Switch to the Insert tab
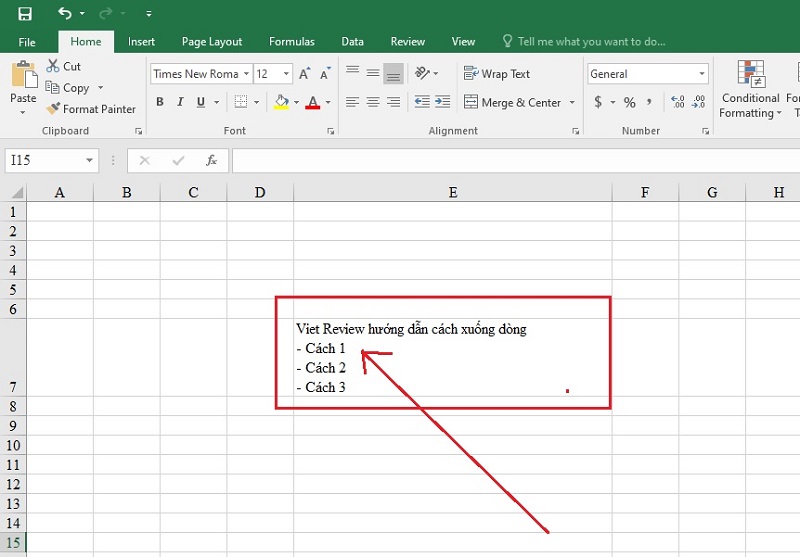 [x=141, y=42]
